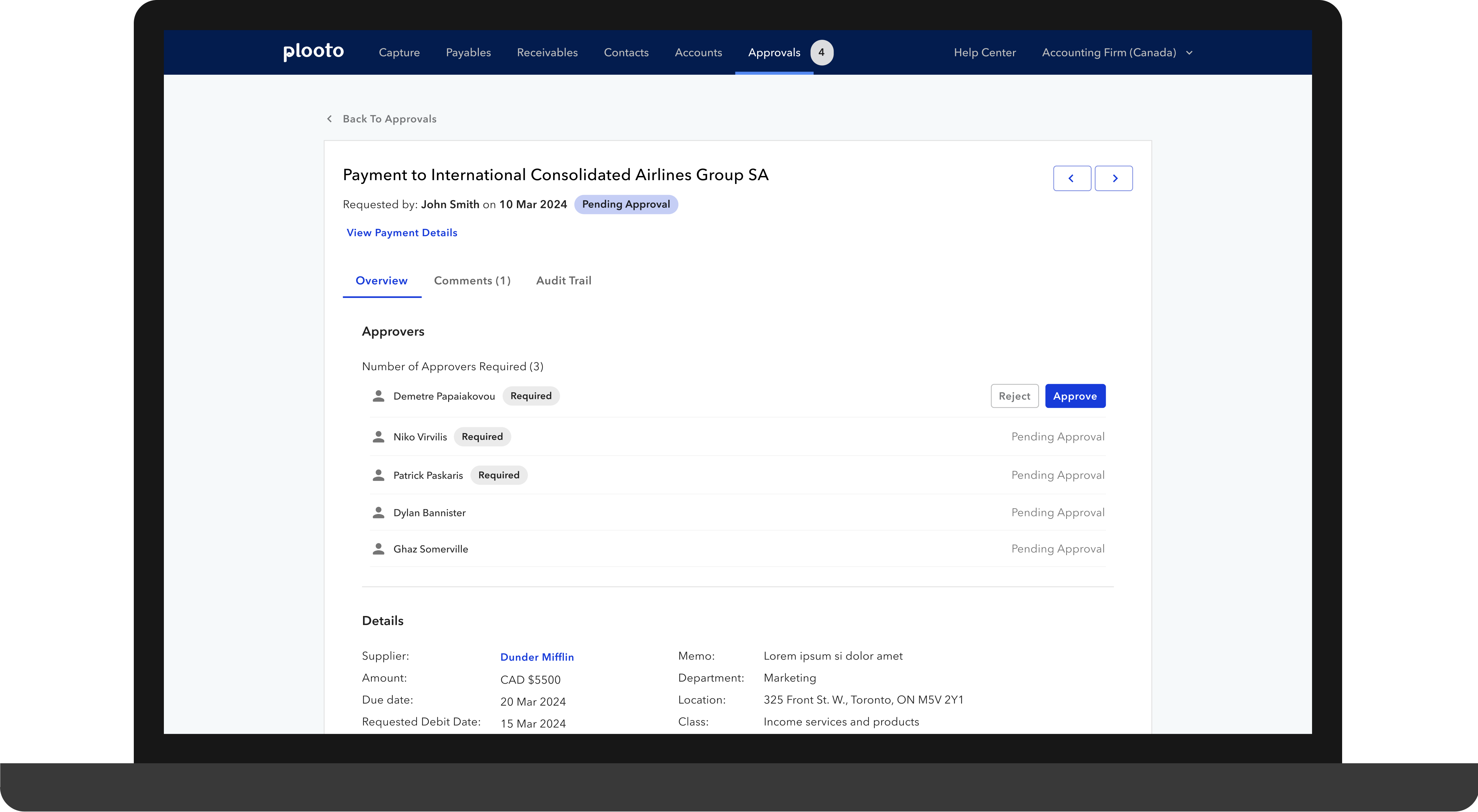This screenshot has width=1478, height=812.
Task: Click the name Niko Virvilis
Action: pos(420,437)
